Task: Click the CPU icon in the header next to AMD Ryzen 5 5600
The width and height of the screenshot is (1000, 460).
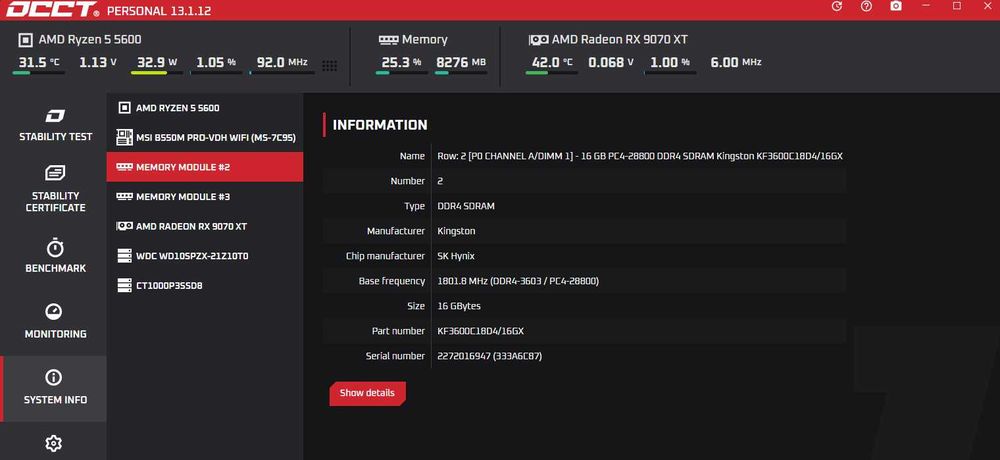Action: tap(26, 40)
